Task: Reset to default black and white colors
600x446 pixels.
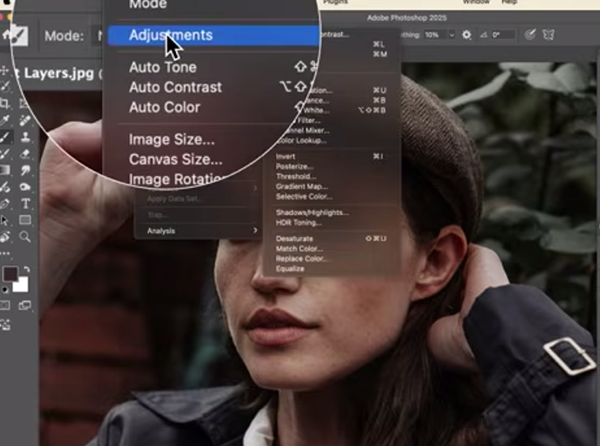Action: point(5,290)
